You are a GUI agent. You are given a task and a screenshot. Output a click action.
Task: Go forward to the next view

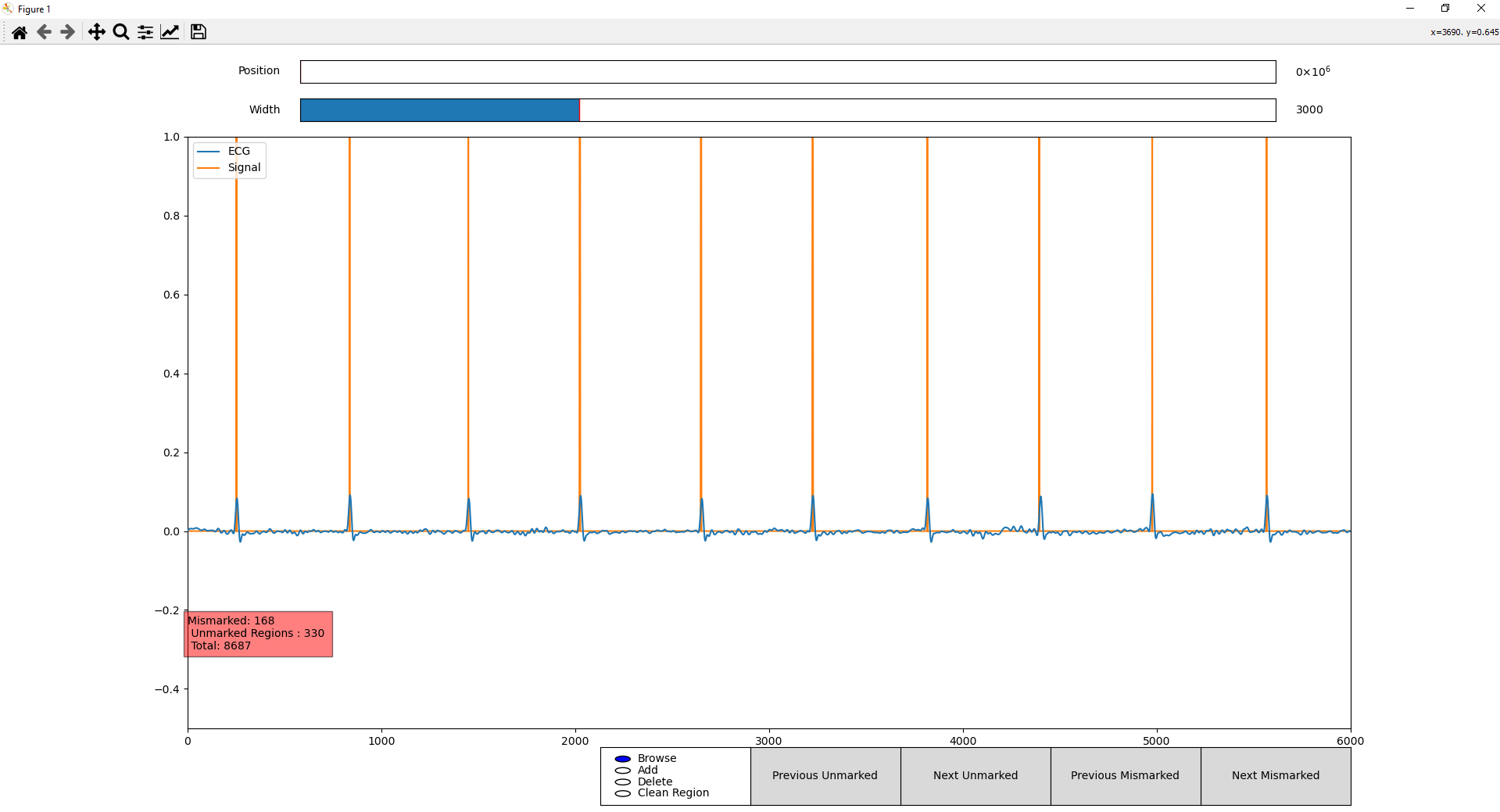(x=68, y=32)
